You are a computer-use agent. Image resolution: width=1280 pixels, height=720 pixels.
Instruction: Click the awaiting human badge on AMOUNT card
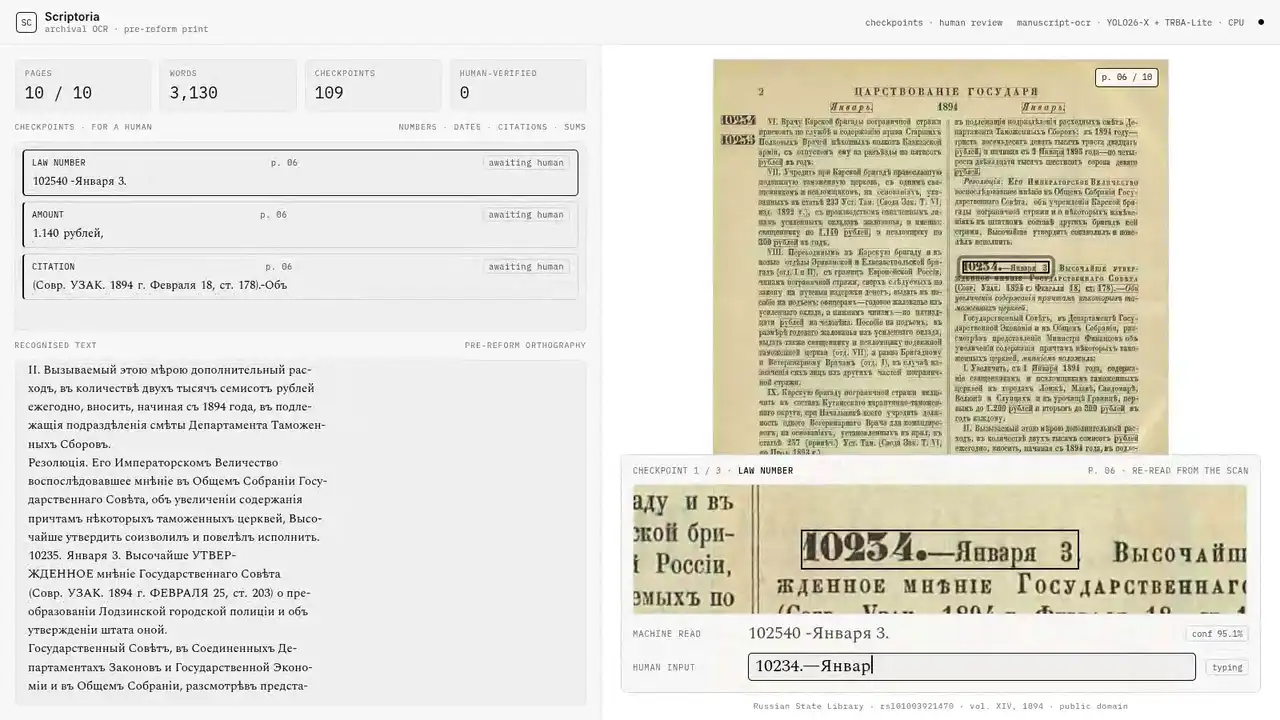click(x=526, y=215)
